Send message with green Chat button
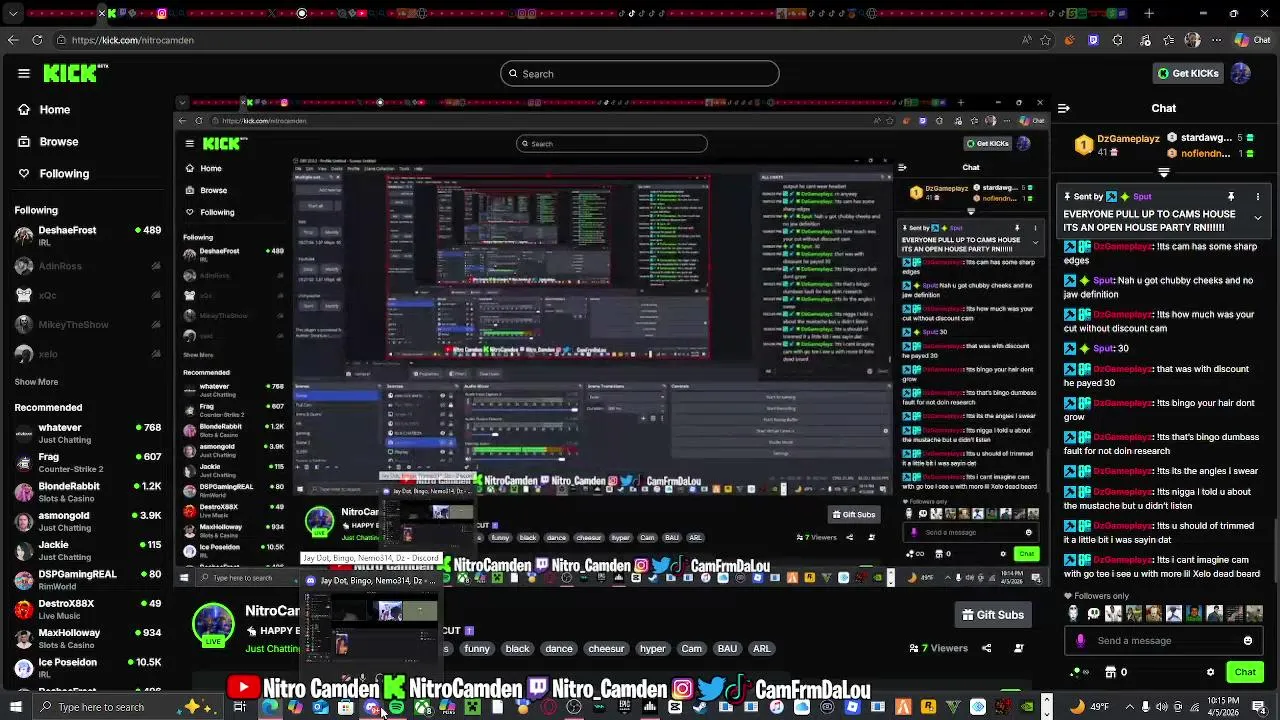The image size is (1280, 720). (1245, 672)
